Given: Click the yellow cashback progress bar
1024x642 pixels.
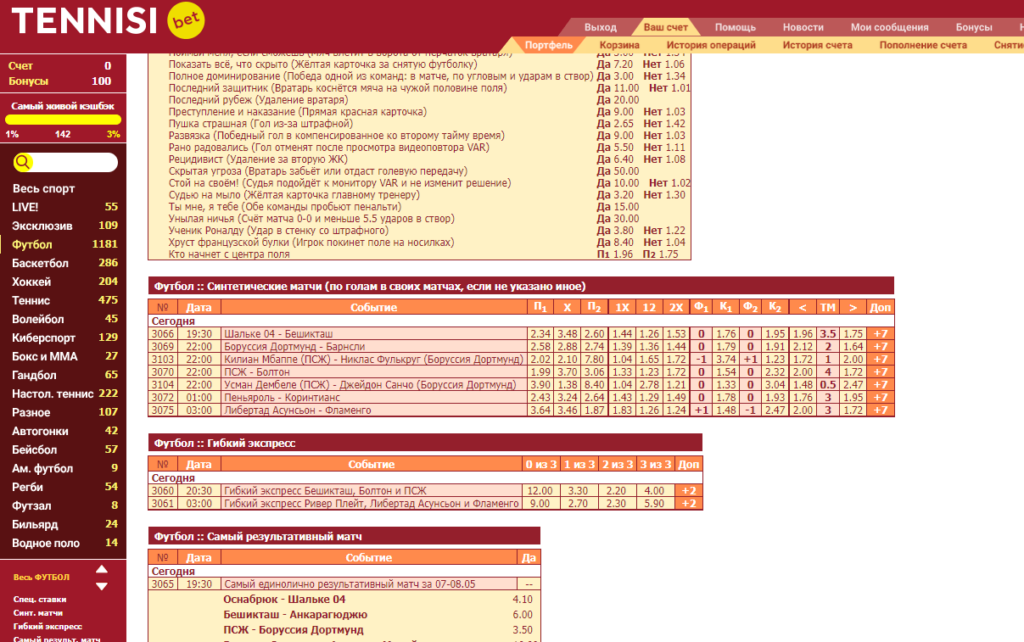Looking at the screenshot, I should pos(63,120).
